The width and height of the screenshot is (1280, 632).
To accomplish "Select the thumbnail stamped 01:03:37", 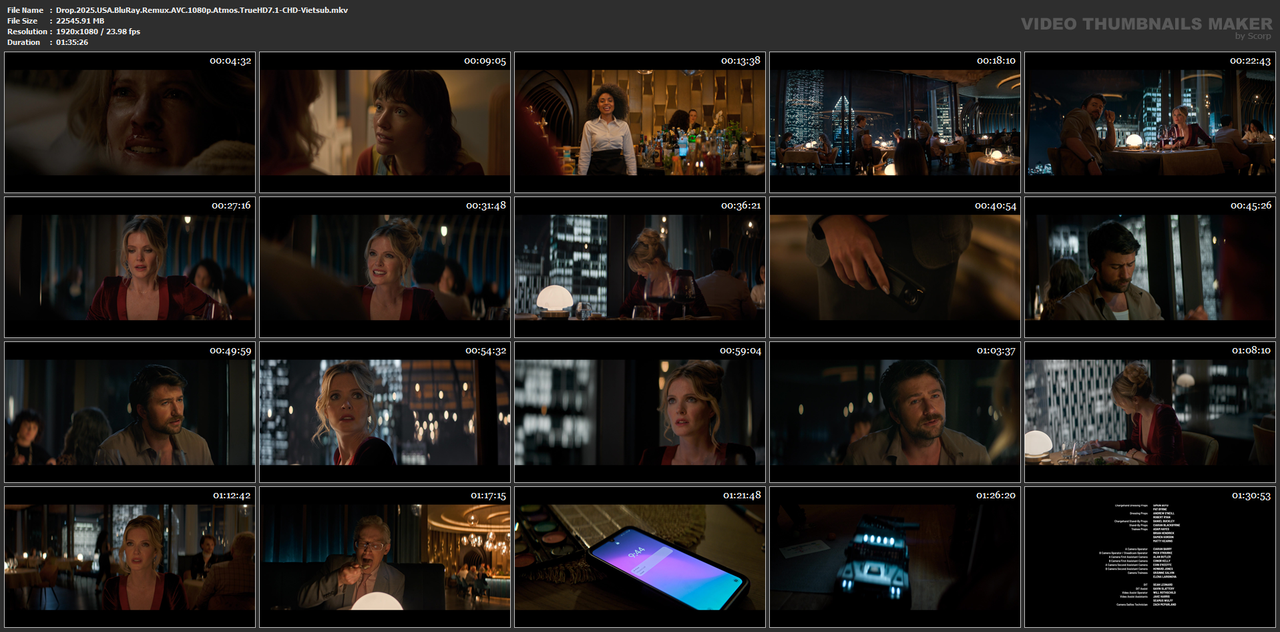I will pyautogui.click(x=895, y=412).
